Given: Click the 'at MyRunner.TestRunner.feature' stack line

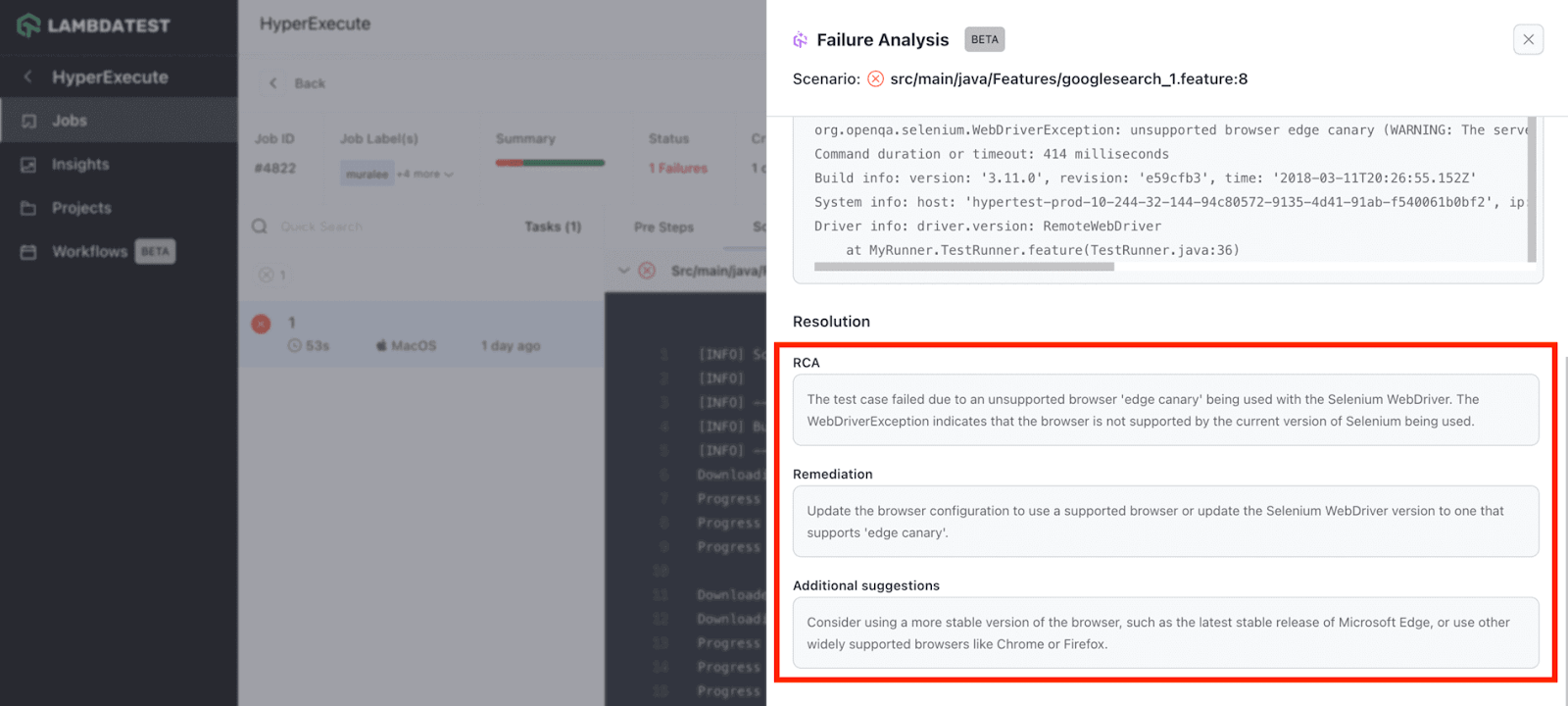Looking at the screenshot, I should click(x=1043, y=250).
